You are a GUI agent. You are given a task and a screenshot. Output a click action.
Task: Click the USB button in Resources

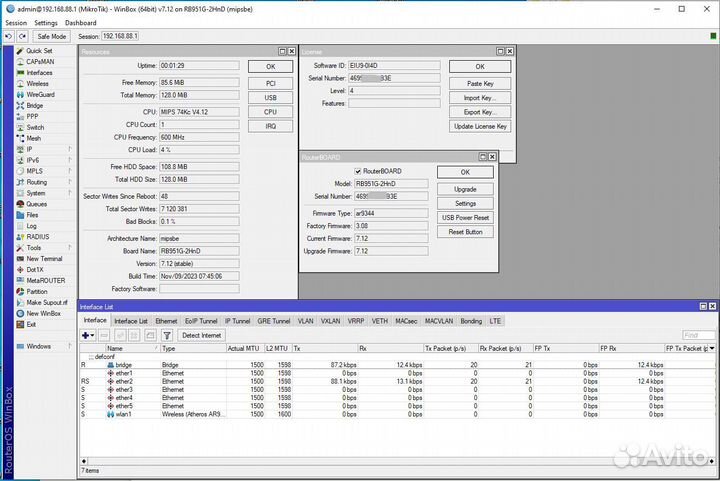270,98
